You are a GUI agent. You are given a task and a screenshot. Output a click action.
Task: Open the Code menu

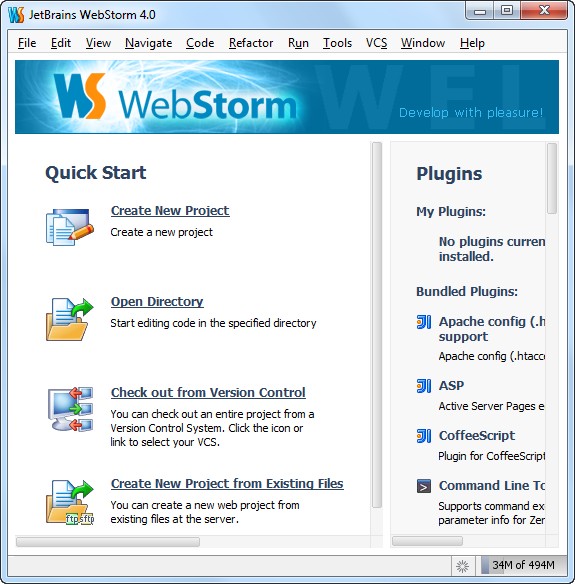tap(200, 43)
